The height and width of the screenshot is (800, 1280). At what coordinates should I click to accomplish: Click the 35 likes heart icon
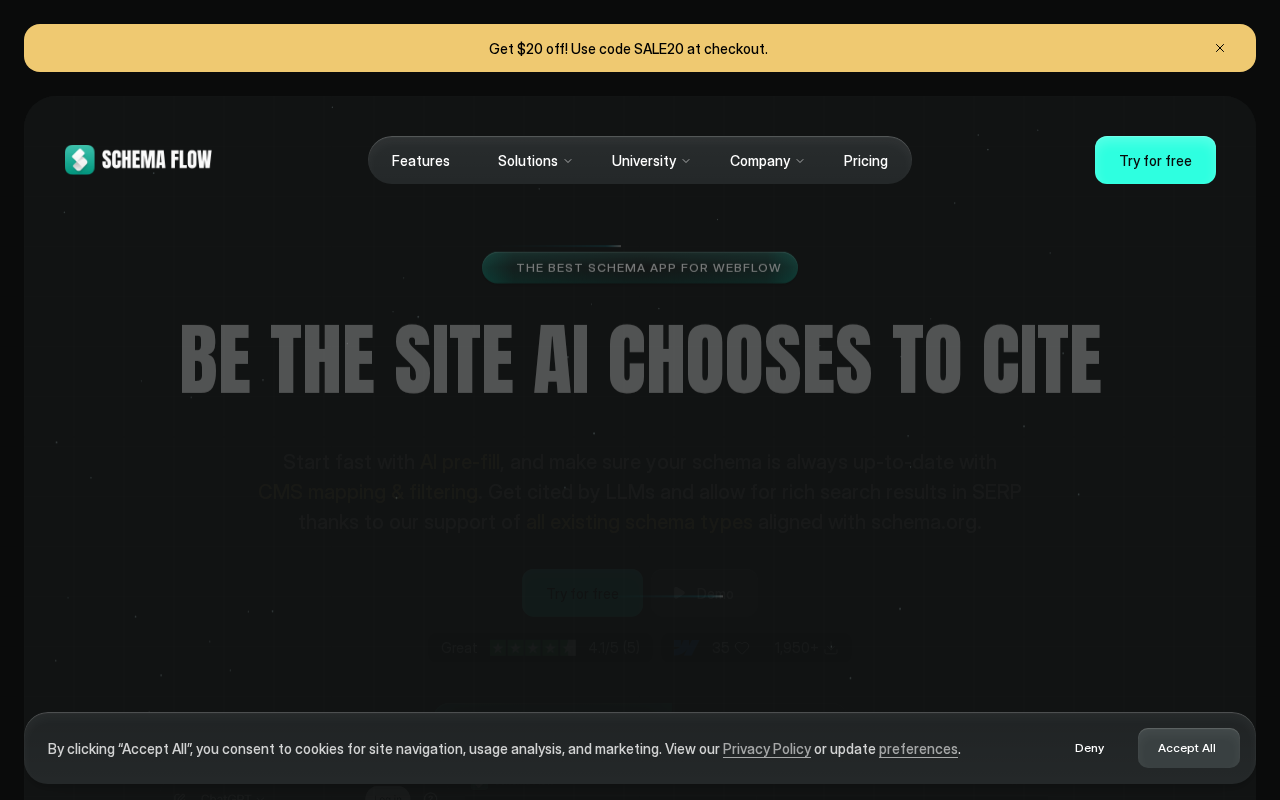pyautogui.click(x=741, y=648)
